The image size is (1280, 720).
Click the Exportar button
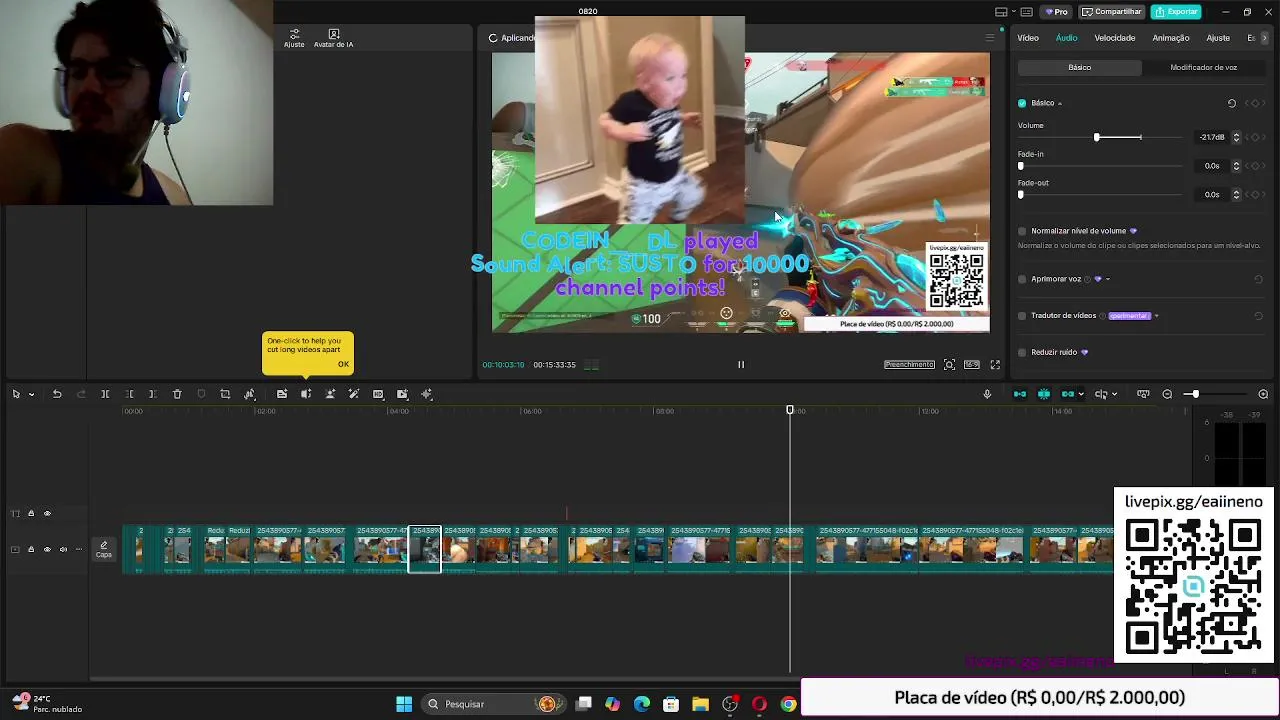coord(1176,12)
